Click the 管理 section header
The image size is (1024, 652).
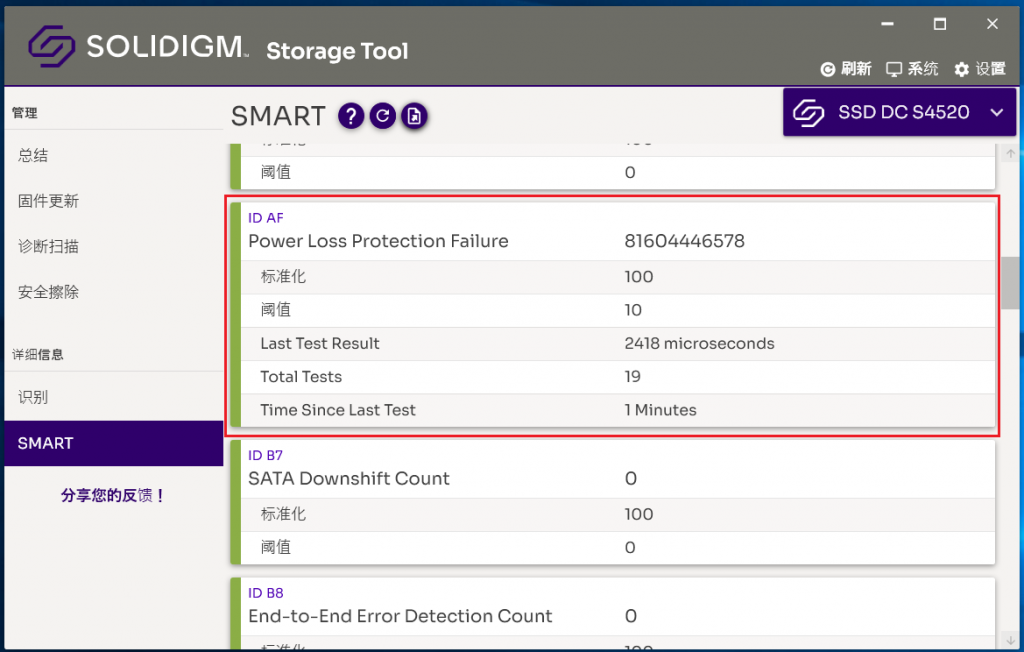[x=25, y=112]
